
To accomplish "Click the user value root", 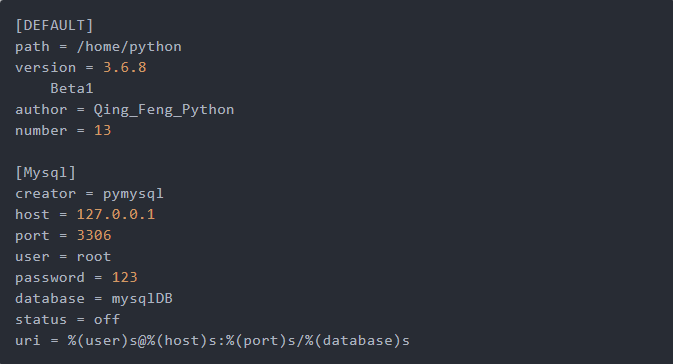I will (x=94, y=257).
